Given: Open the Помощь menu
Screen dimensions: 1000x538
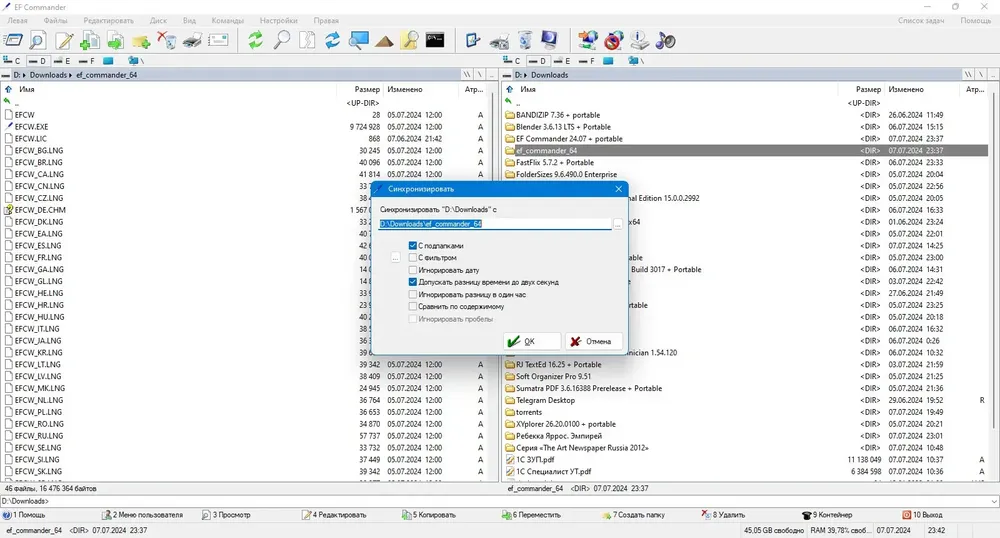Looking at the screenshot, I should [x=976, y=20].
